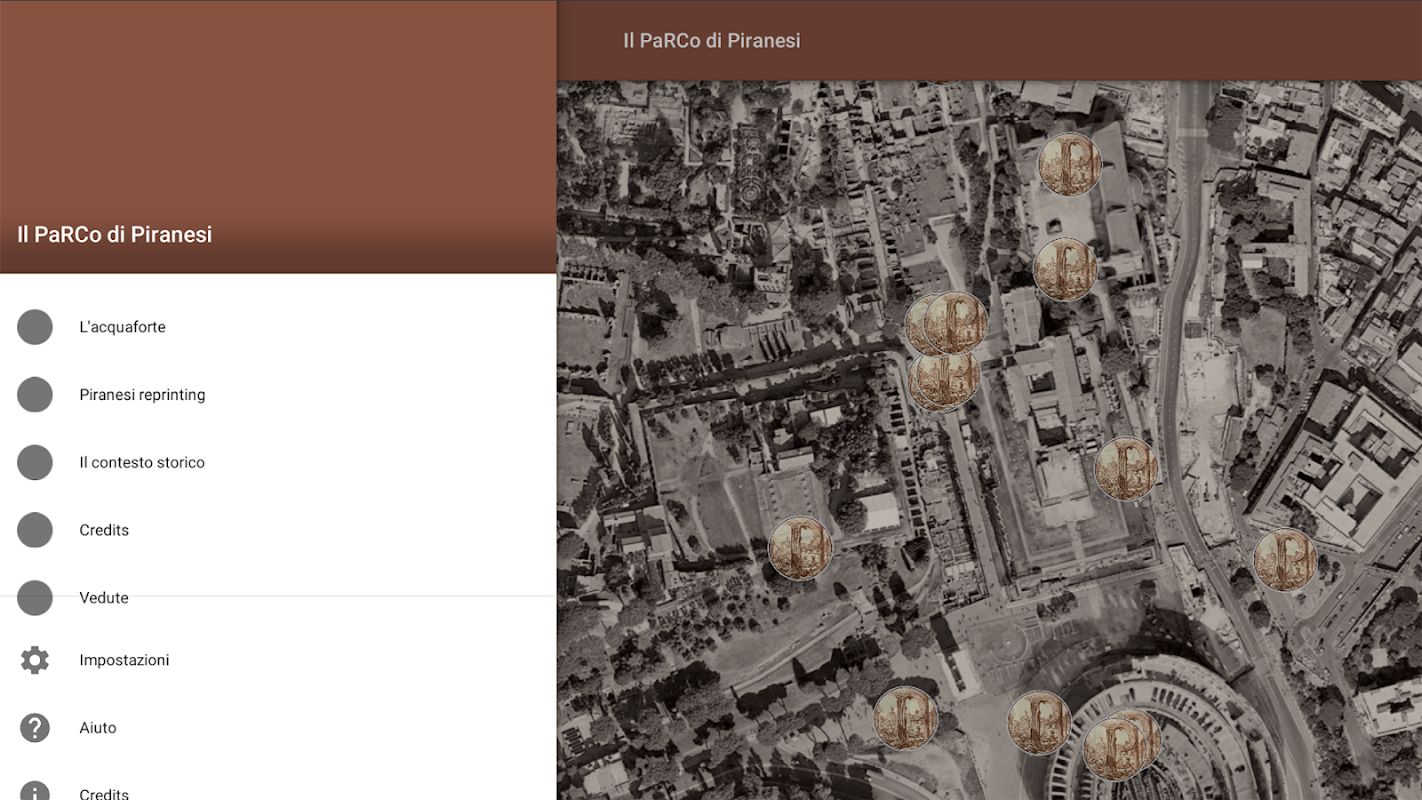Open Il contesto storico section
This screenshot has width=1422, height=800.
tap(278, 463)
